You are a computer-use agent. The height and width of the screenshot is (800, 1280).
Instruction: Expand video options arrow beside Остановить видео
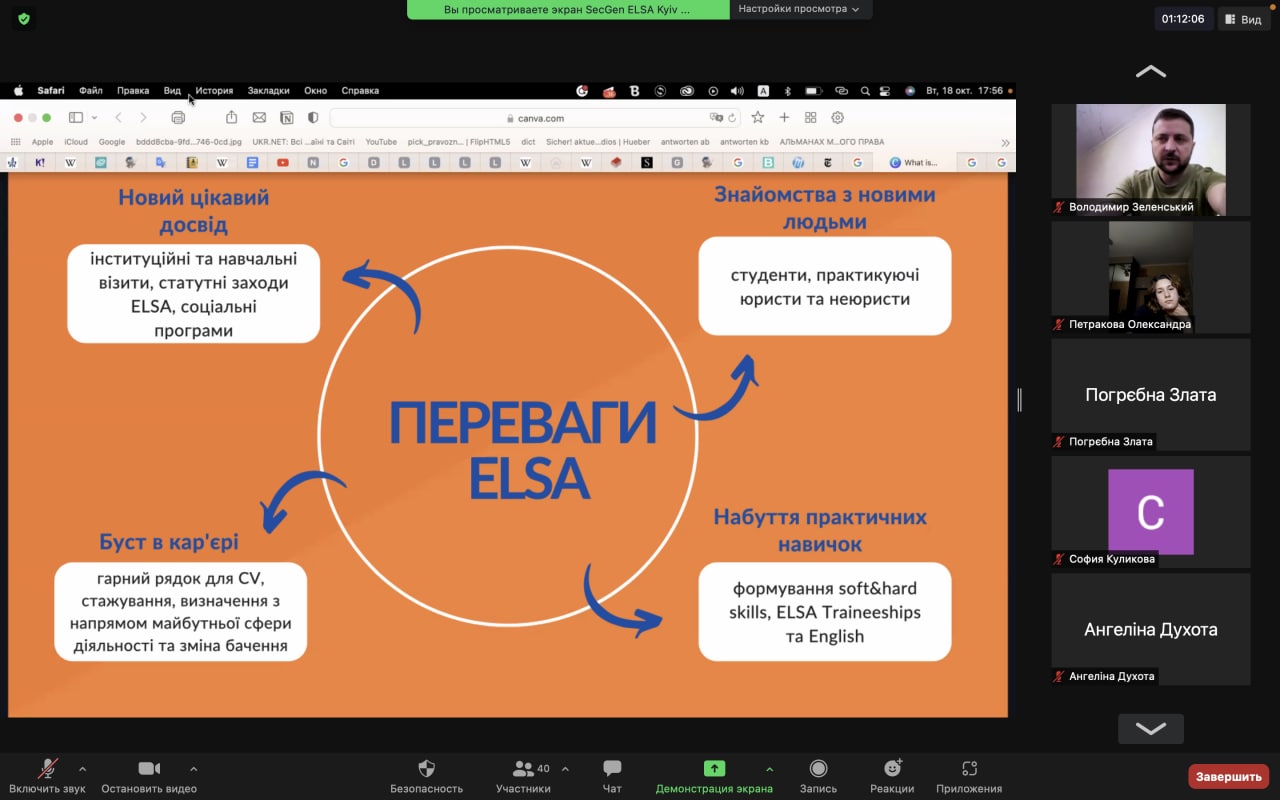tap(193, 768)
